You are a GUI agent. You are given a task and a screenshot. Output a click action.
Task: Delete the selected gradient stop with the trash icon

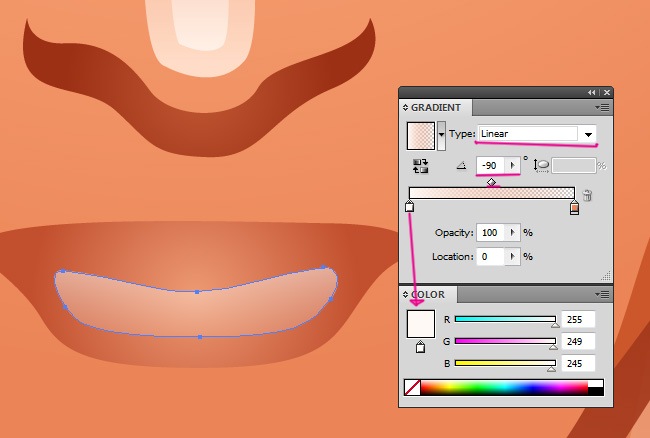587,195
